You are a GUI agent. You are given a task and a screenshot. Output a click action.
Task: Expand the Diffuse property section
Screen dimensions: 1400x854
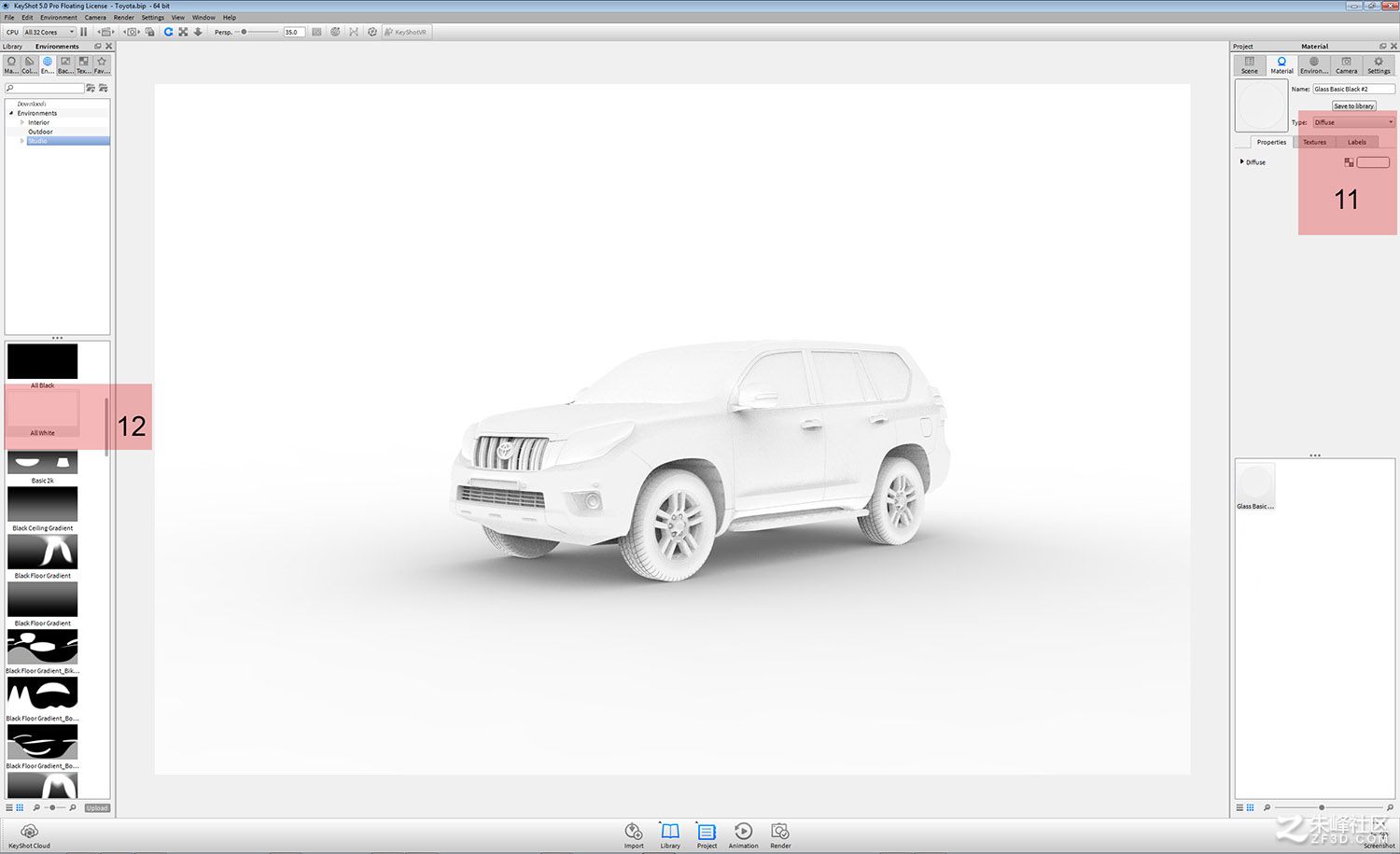pyautogui.click(x=1241, y=161)
